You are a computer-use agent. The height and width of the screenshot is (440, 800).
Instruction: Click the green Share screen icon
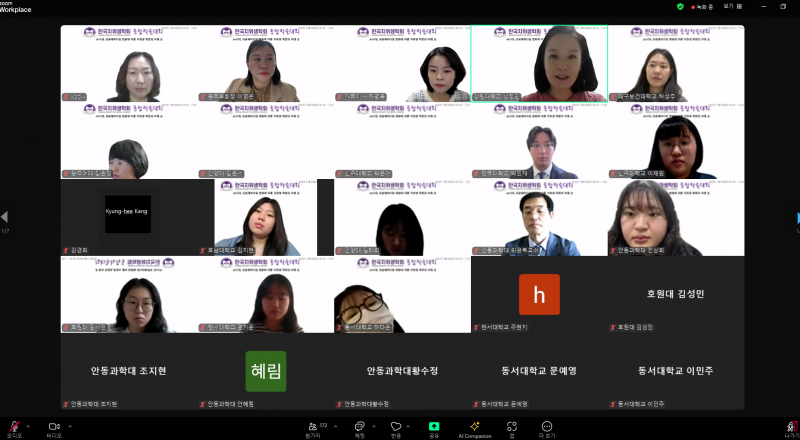click(x=434, y=425)
